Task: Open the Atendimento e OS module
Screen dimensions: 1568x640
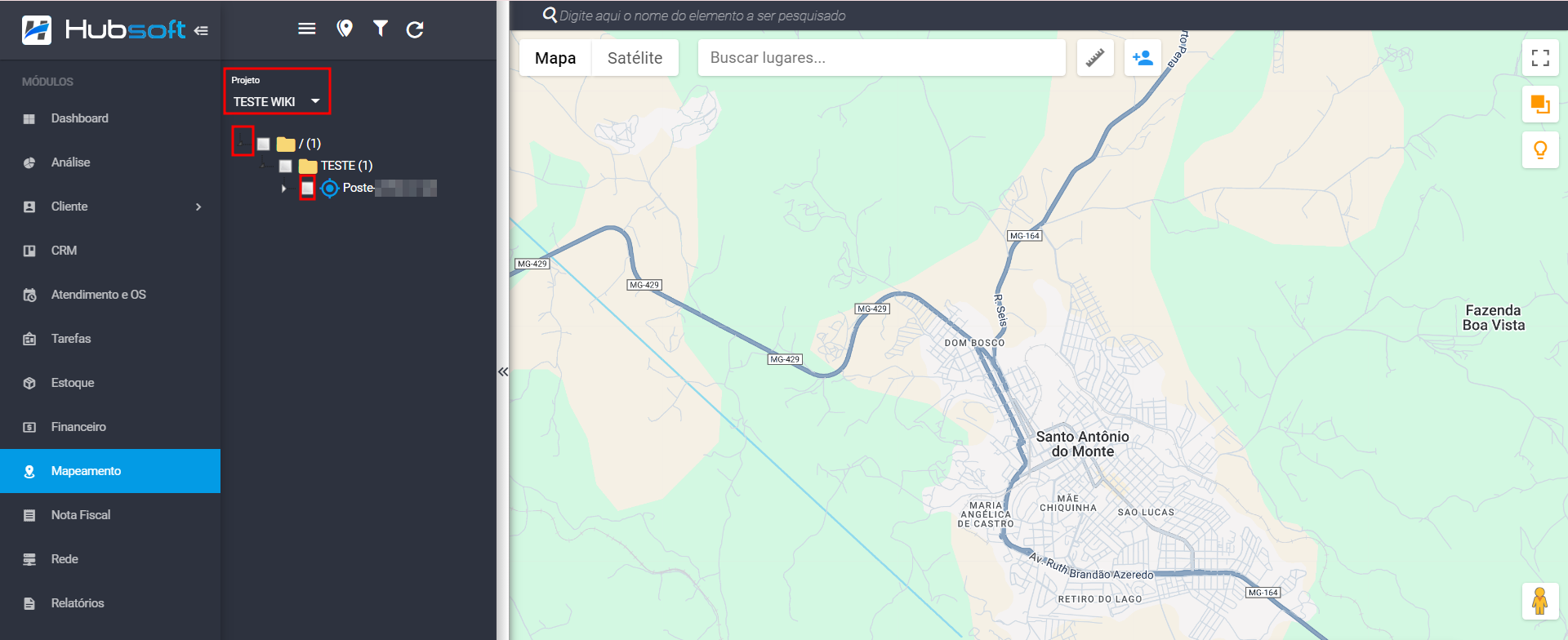Action: pyautogui.click(x=110, y=295)
